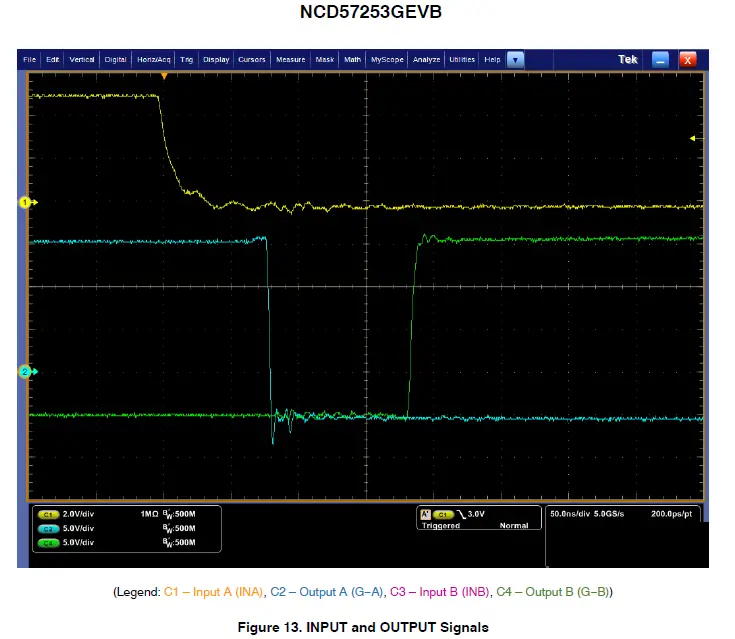Click the C1 2.0V/div scale readout

click(x=78, y=514)
